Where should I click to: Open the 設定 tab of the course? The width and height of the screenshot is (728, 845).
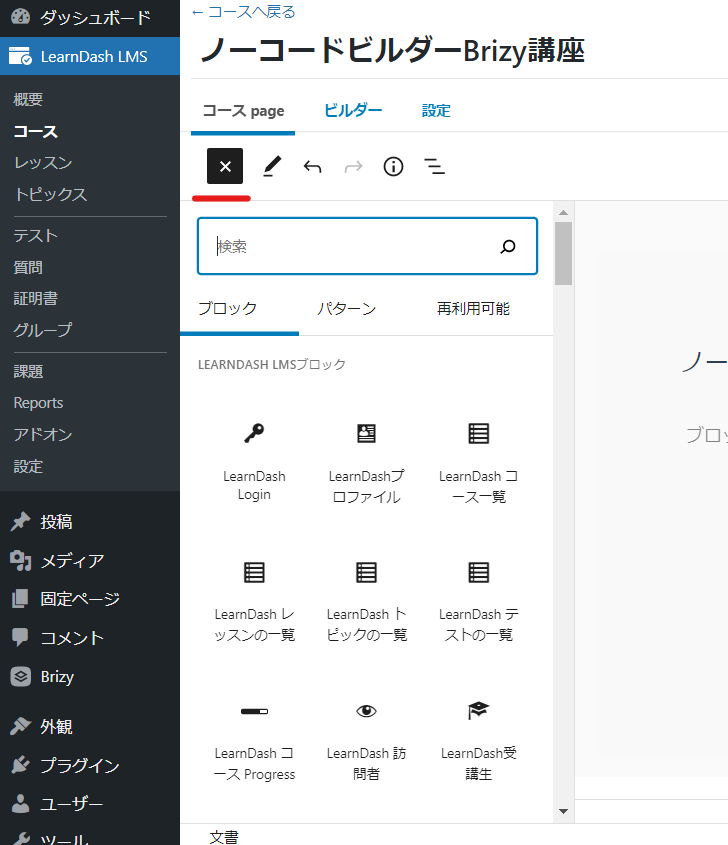click(x=436, y=111)
